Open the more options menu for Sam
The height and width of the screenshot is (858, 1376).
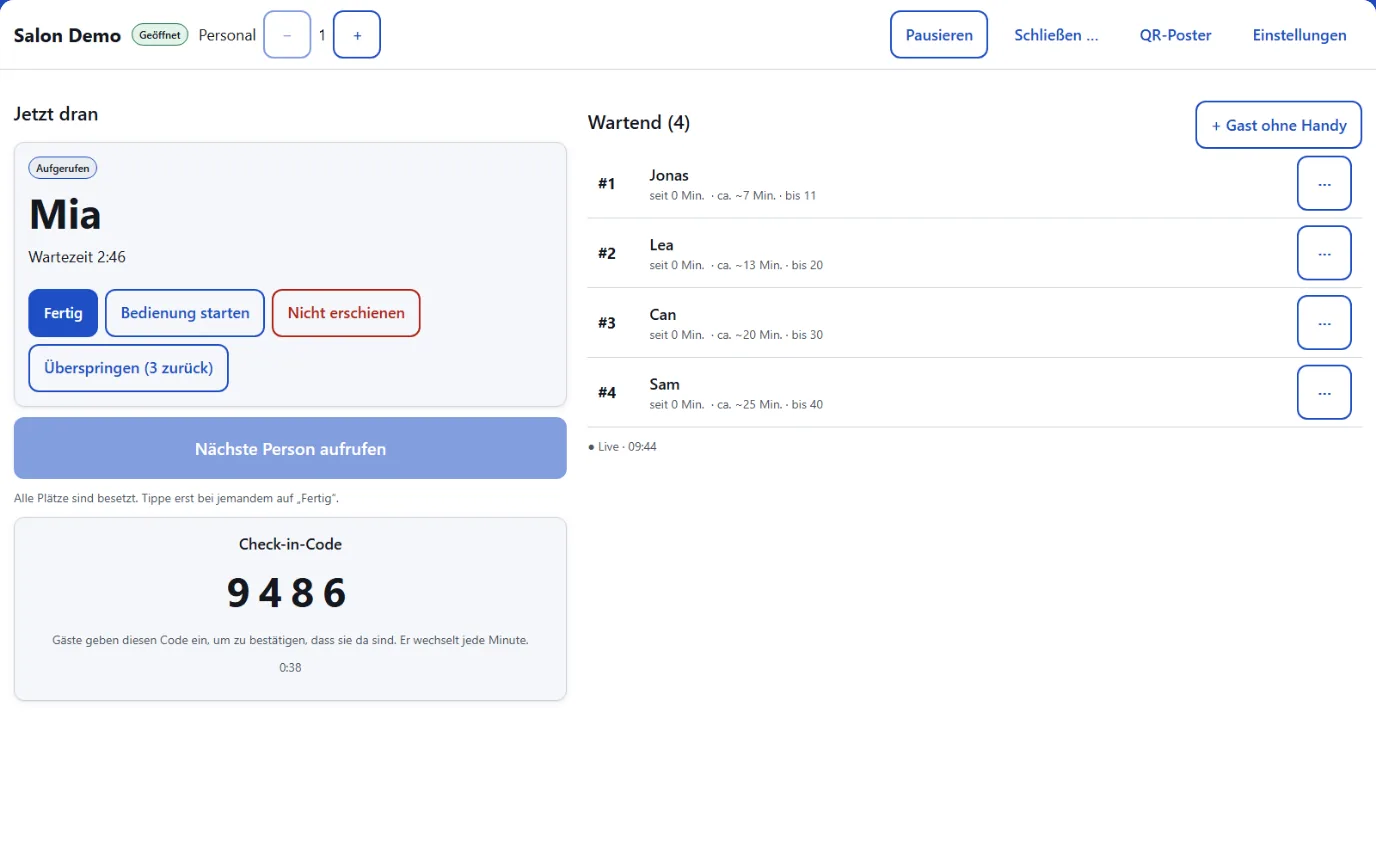[x=1324, y=392]
